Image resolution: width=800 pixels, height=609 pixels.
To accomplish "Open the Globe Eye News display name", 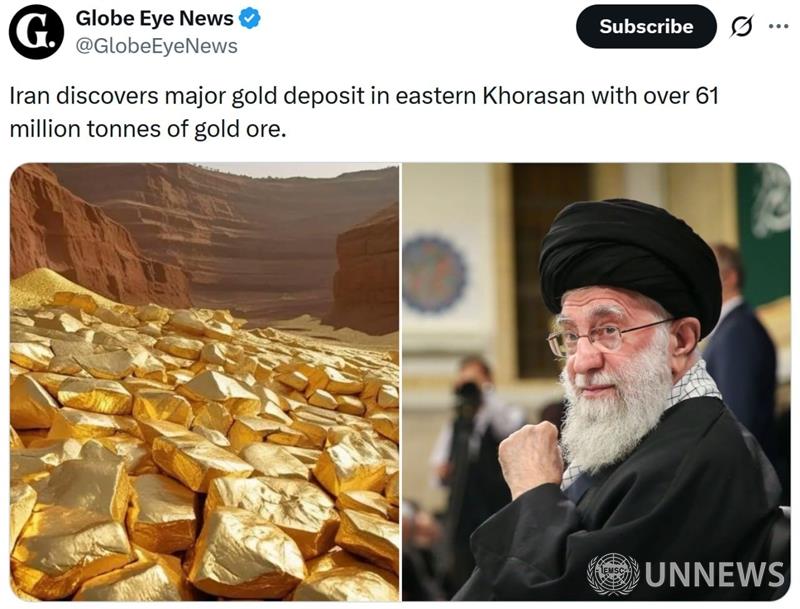I will click(155, 18).
